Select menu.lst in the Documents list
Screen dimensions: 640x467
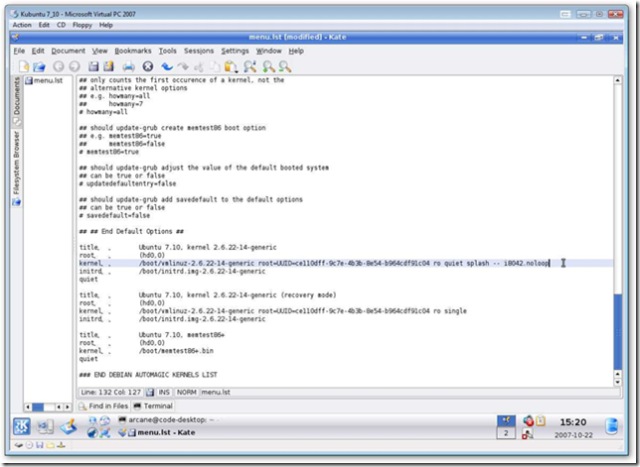pos(47,80)
